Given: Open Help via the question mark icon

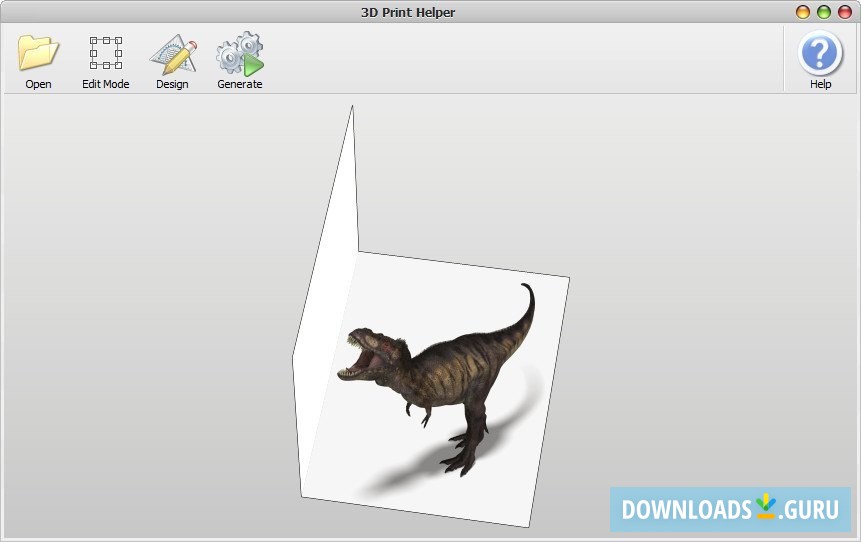Looking at the screenshot, I should pyautogui.click(x=820, y=60).
